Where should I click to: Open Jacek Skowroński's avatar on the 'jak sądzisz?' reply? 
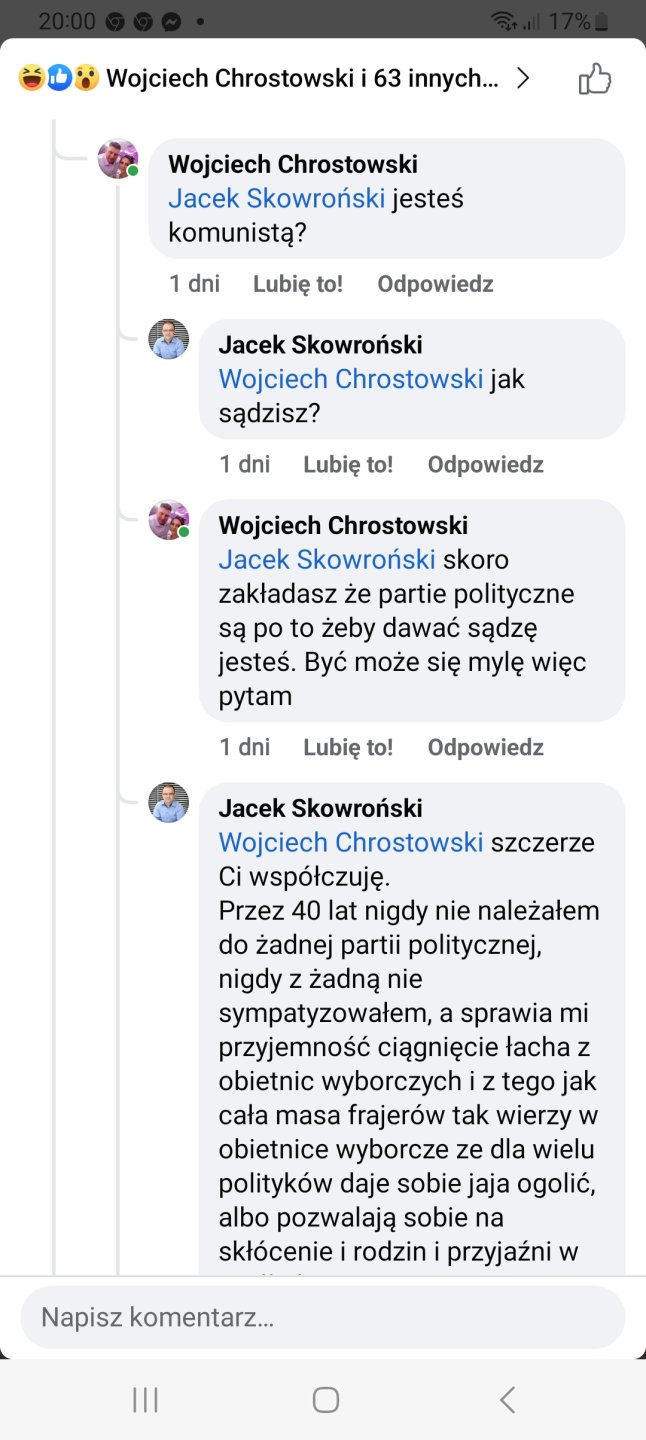169,340
